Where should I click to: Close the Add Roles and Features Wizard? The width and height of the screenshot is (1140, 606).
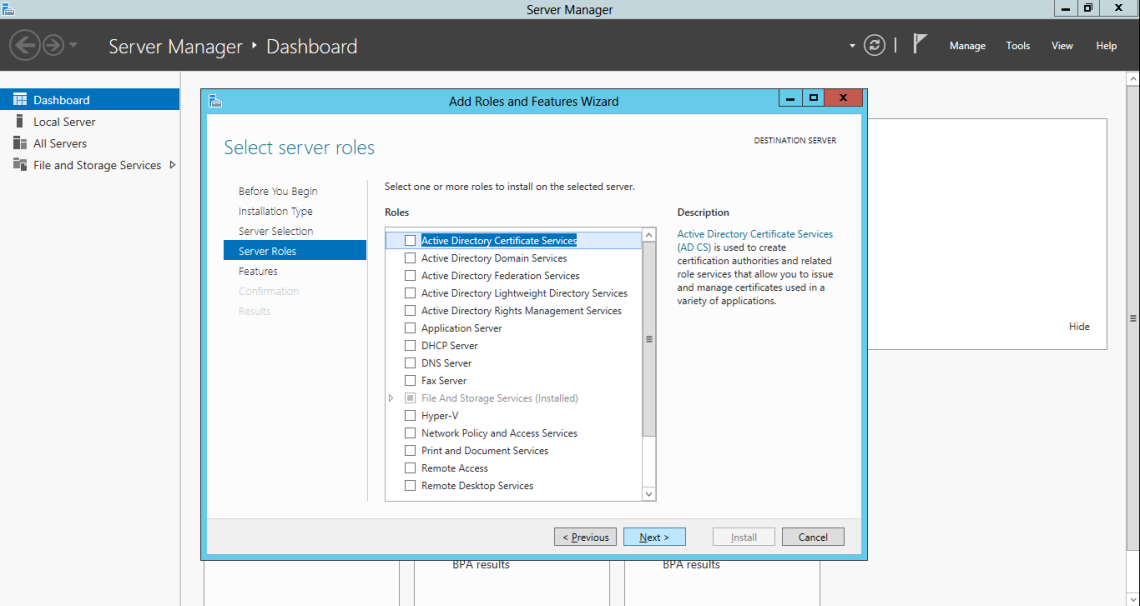tap(843, 98)
